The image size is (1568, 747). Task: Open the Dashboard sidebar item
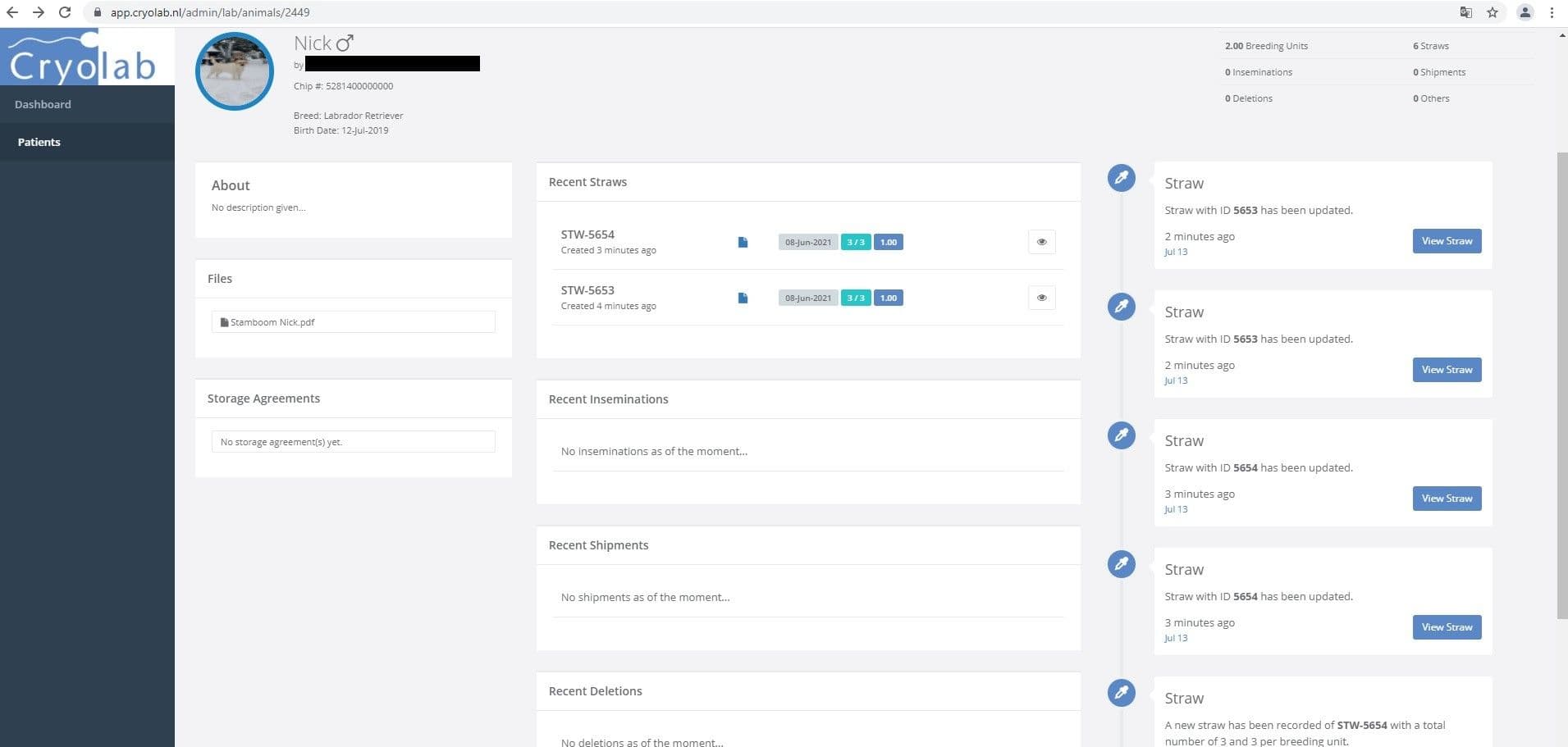pos(43,104)
